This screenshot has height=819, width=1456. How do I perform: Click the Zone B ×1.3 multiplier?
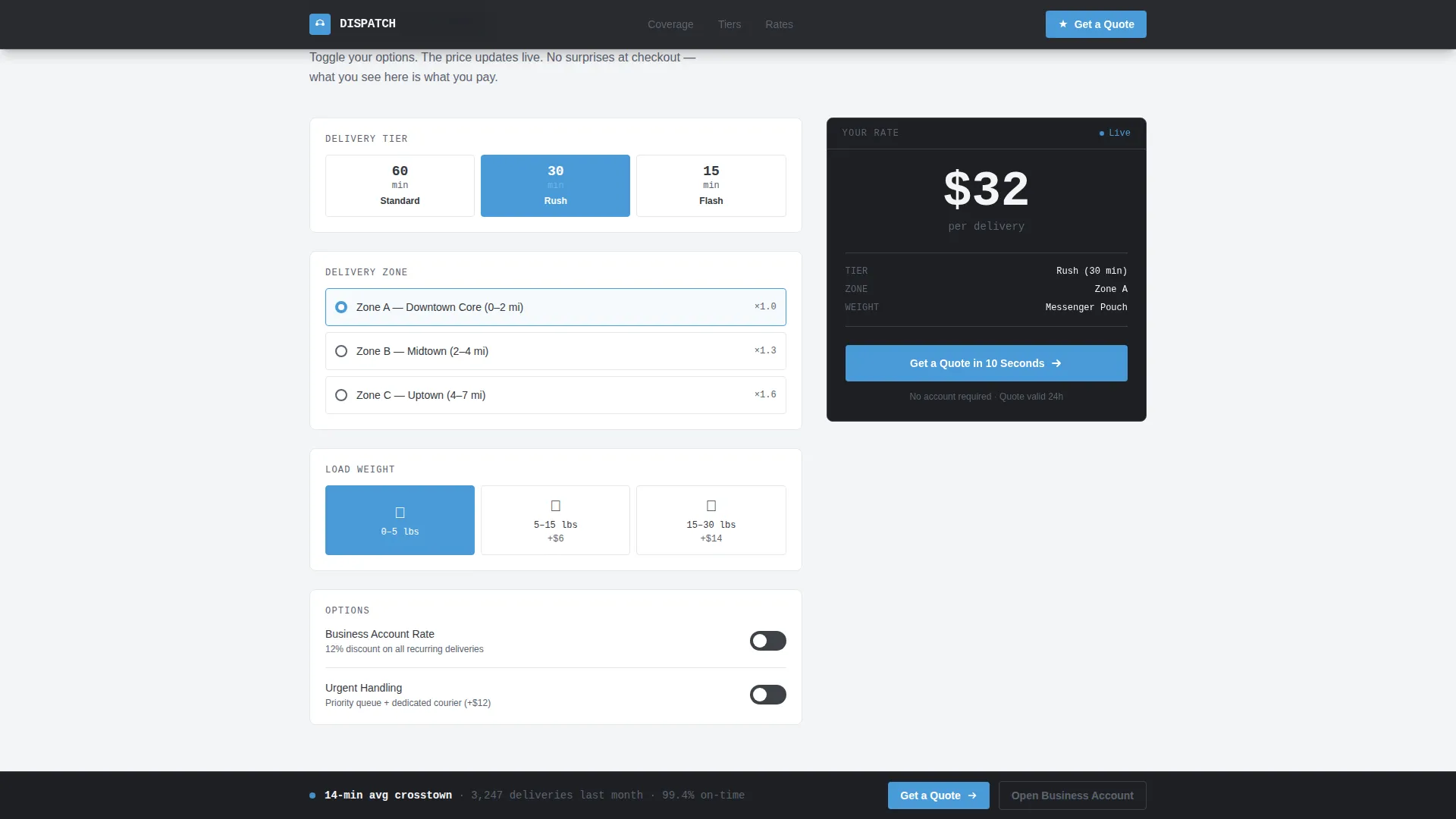point(765,351)
